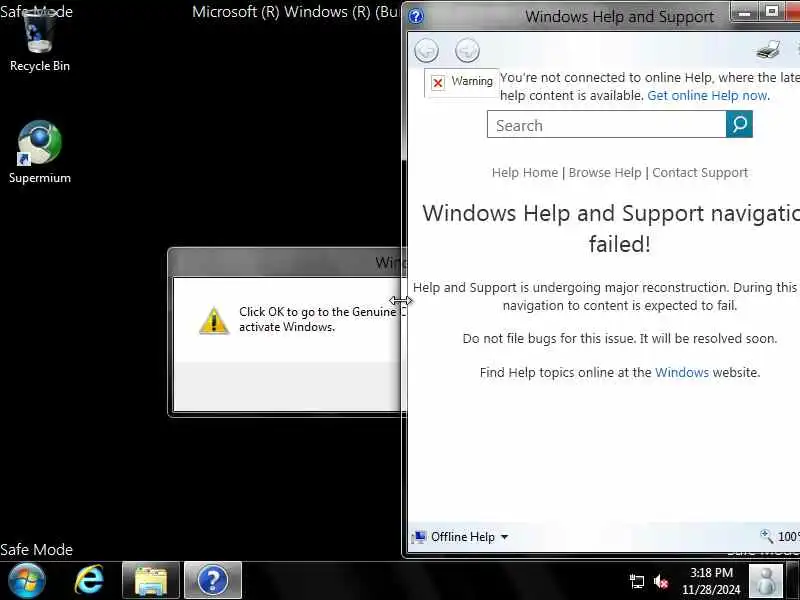Click the network tray icon
Image resolution: width=800 pixels, height=600 pixels.
[636, 581]
